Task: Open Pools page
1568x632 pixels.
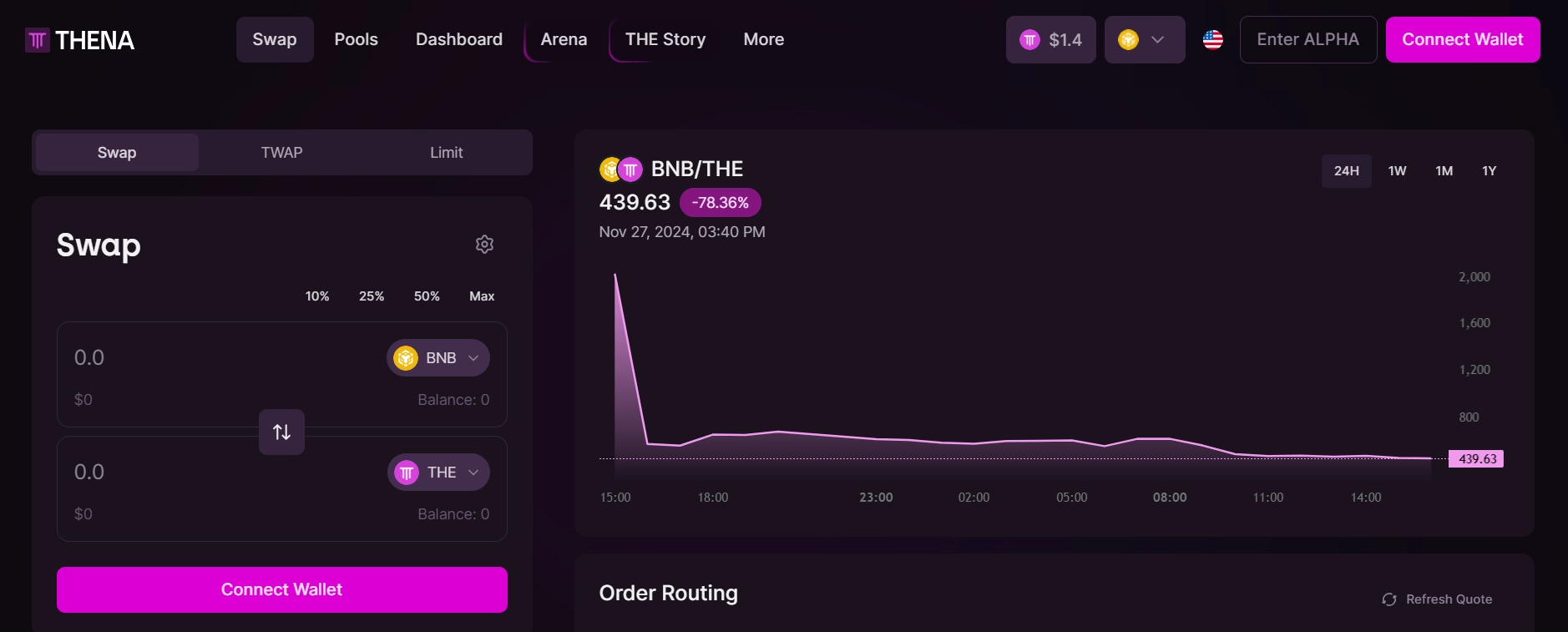Action: coord(357,39)
